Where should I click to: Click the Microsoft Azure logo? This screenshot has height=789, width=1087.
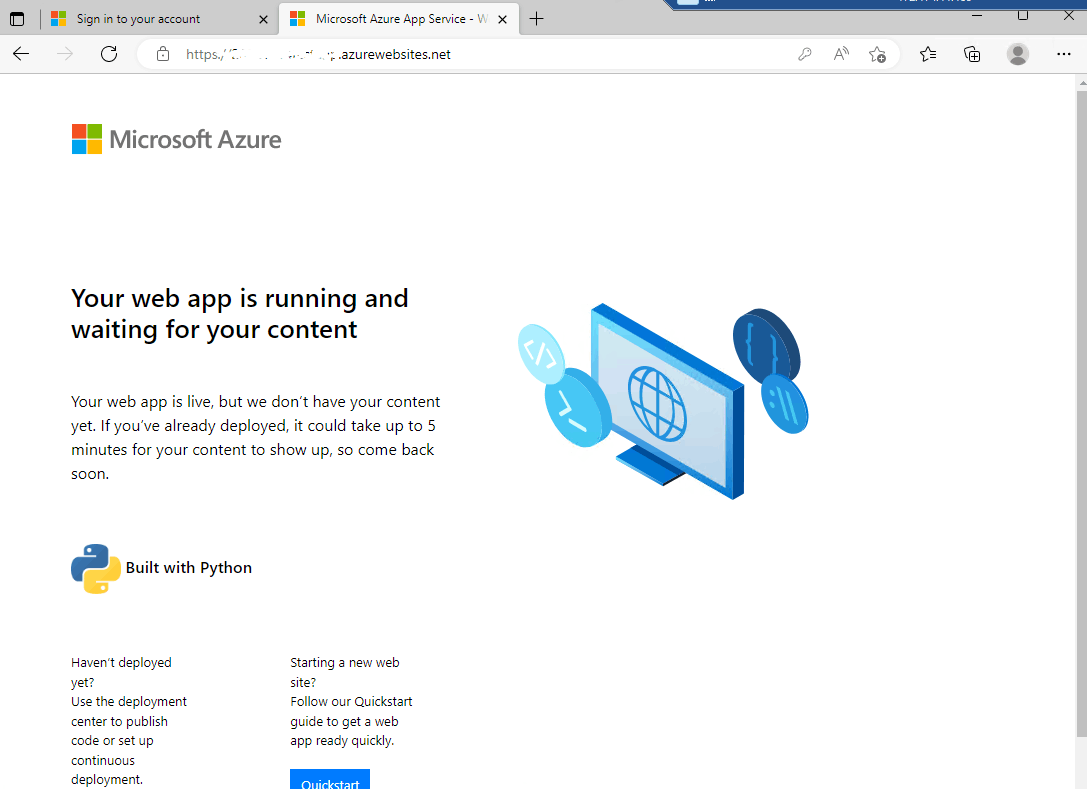(176, 139)
